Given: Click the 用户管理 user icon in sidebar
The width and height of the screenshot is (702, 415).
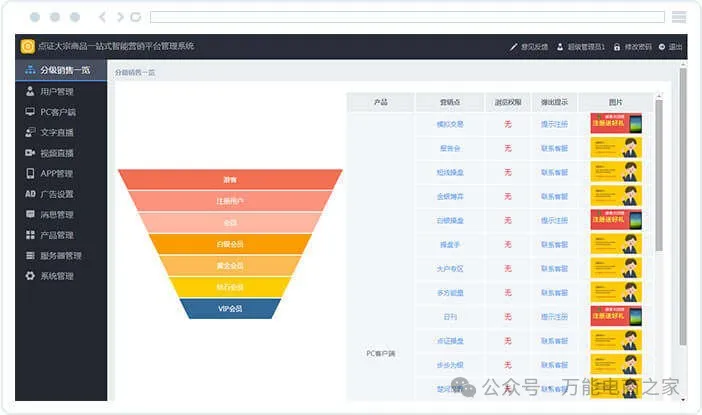Looking at the screenshot, I should [30, 91].
